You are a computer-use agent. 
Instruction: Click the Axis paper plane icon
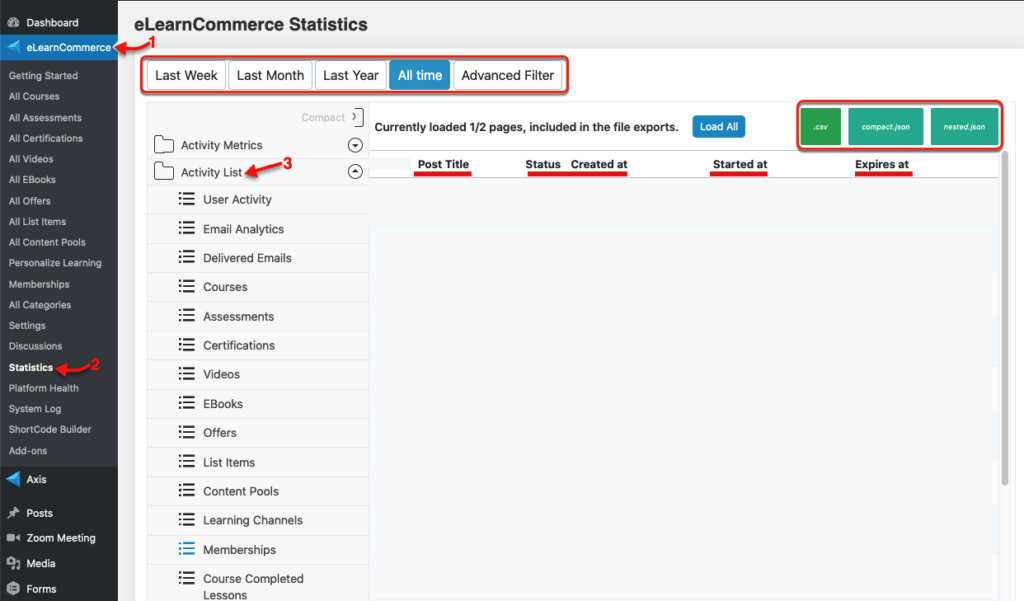pyautogui.click(x=13, y=479)
